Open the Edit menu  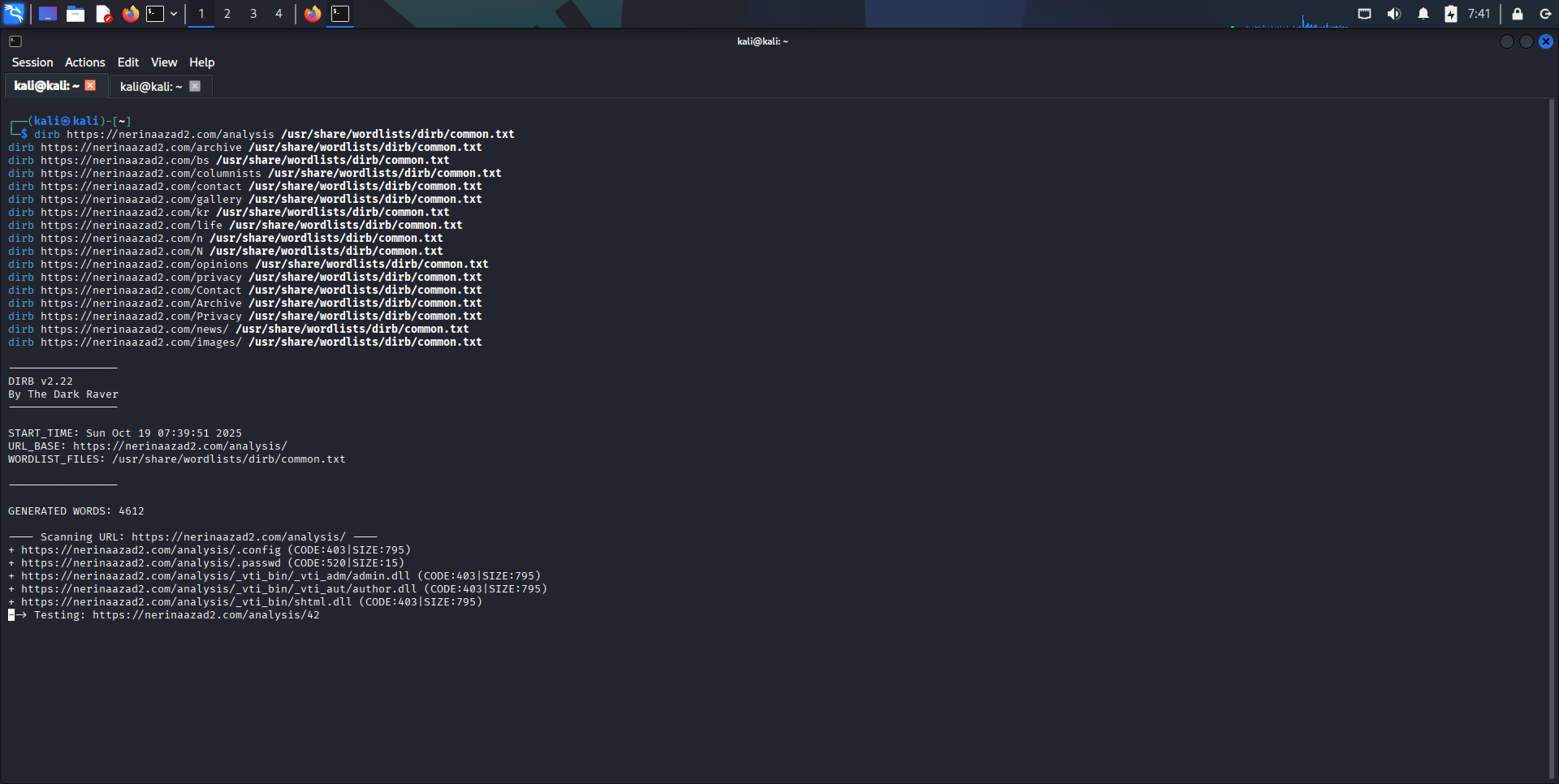[128, 62]
